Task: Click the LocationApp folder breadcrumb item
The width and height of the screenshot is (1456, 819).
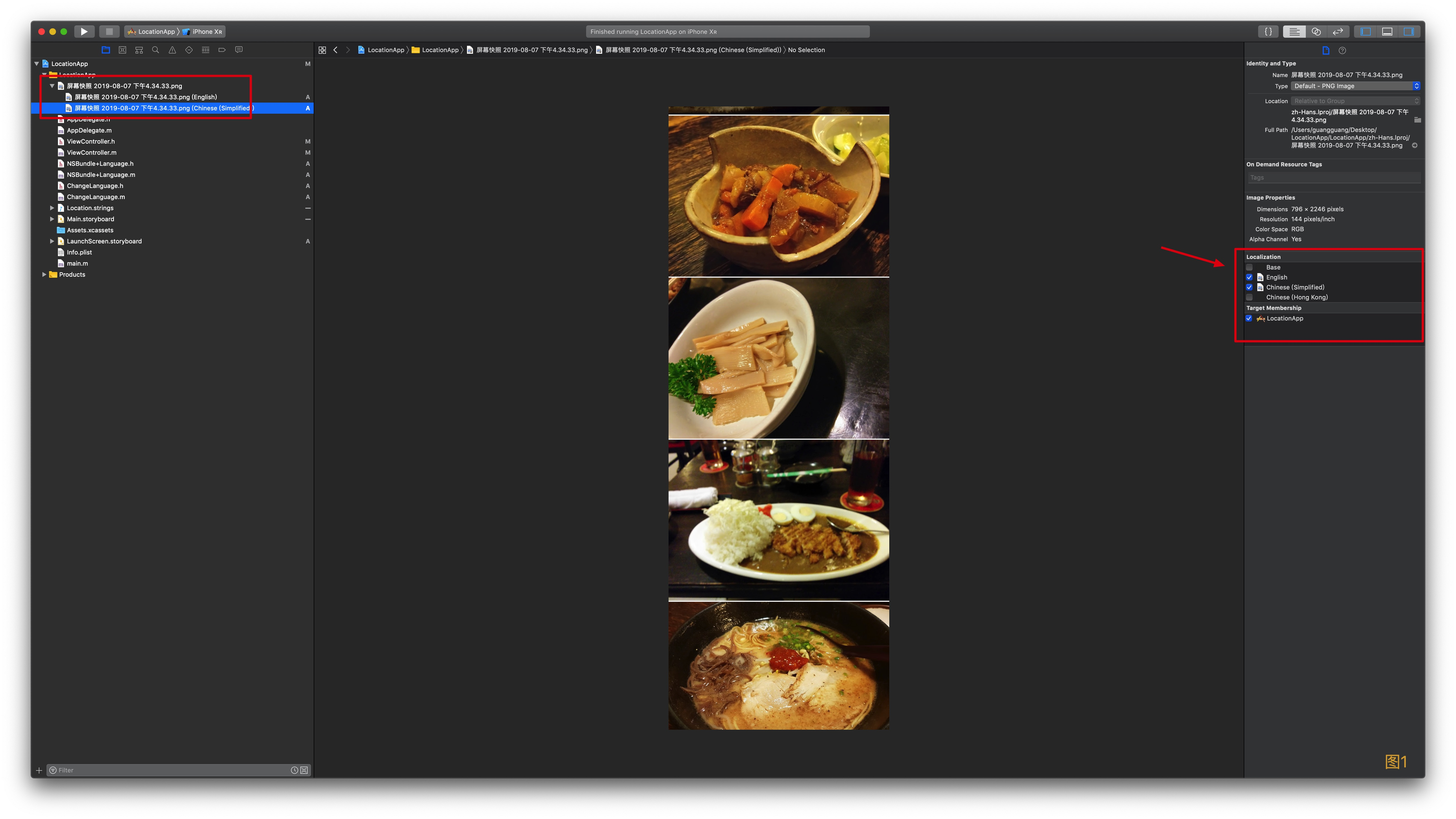Action: (440, 50)
